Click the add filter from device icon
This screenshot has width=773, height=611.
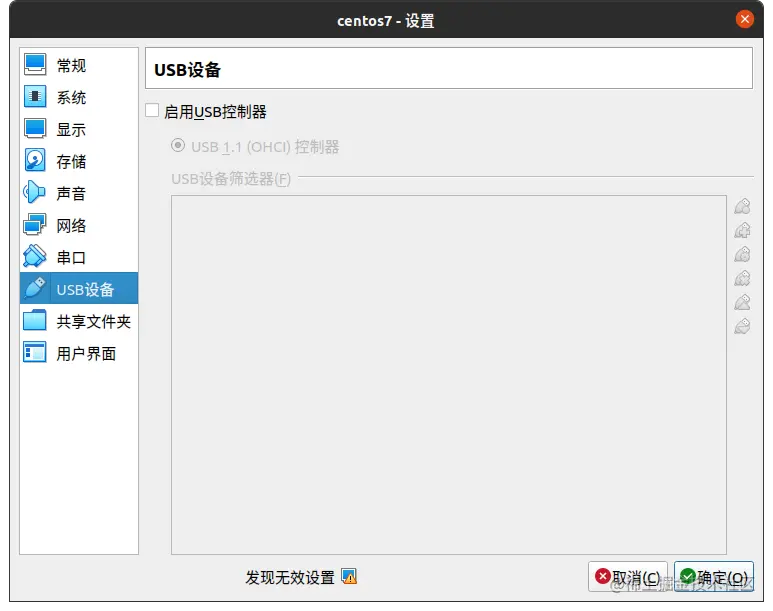pos(742,230)
